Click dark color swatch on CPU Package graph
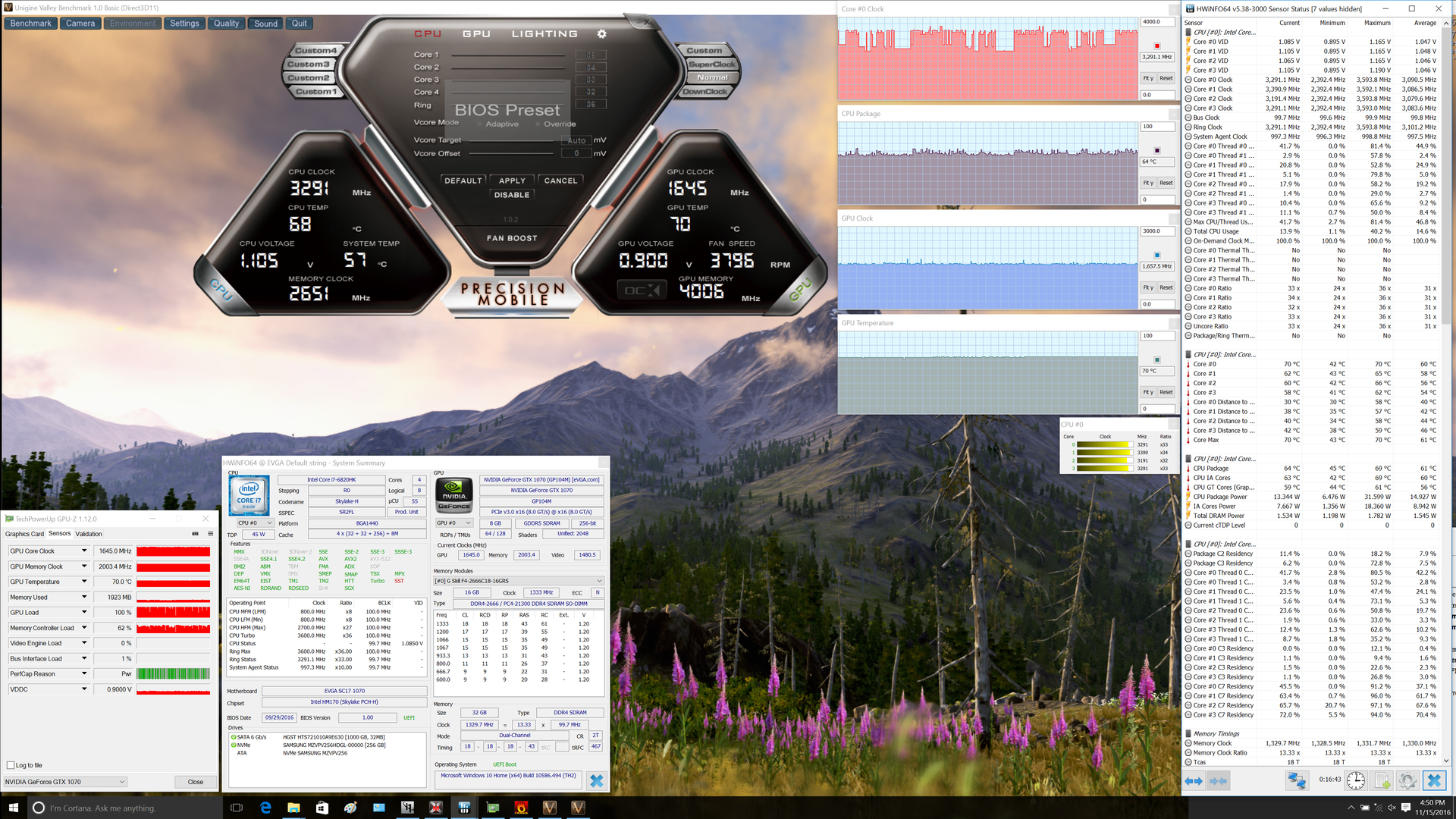Screen dimensions: 1456x819 pyautogui.click(x=1156, y=150)
